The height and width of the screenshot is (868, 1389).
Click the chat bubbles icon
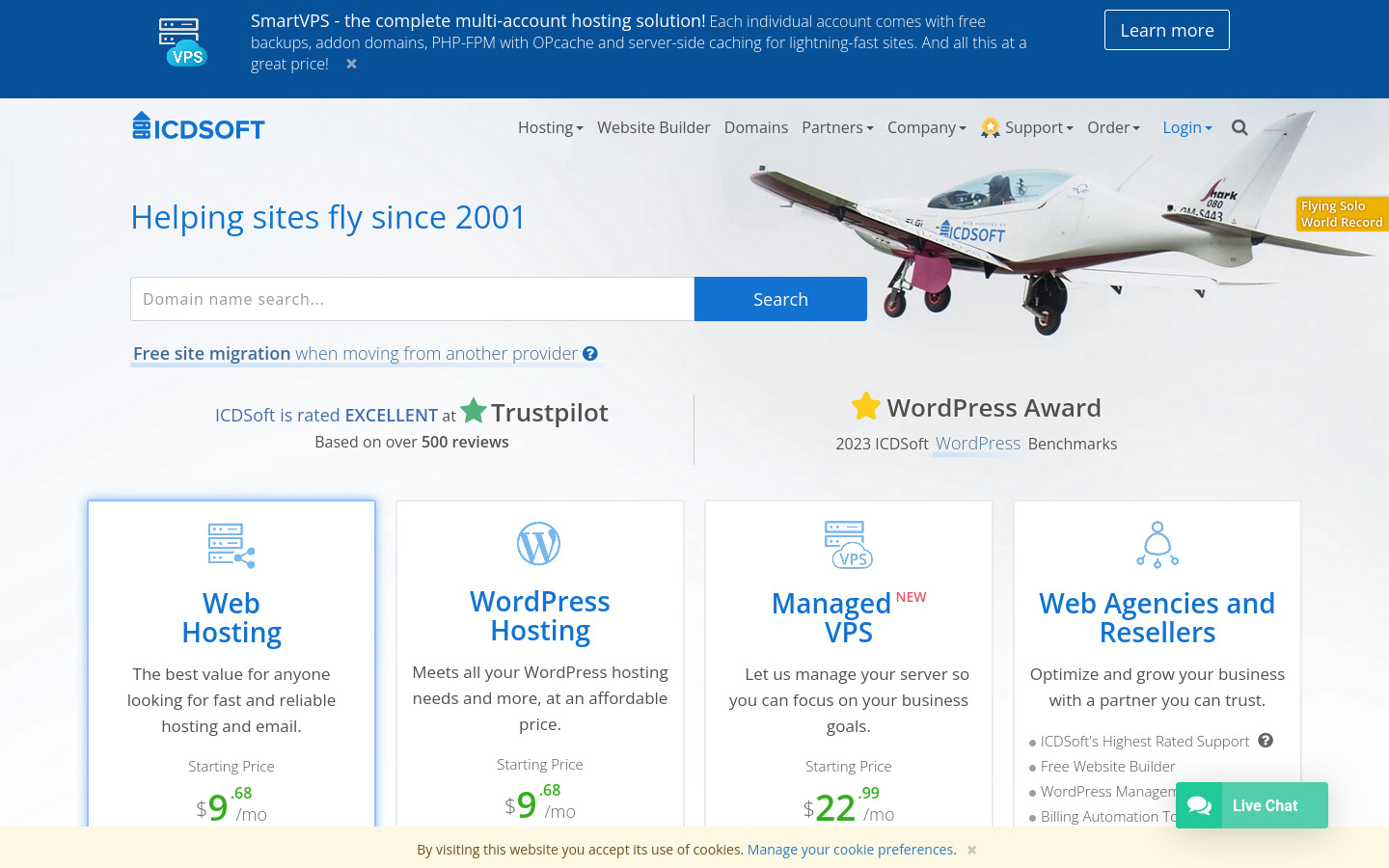1199,805
